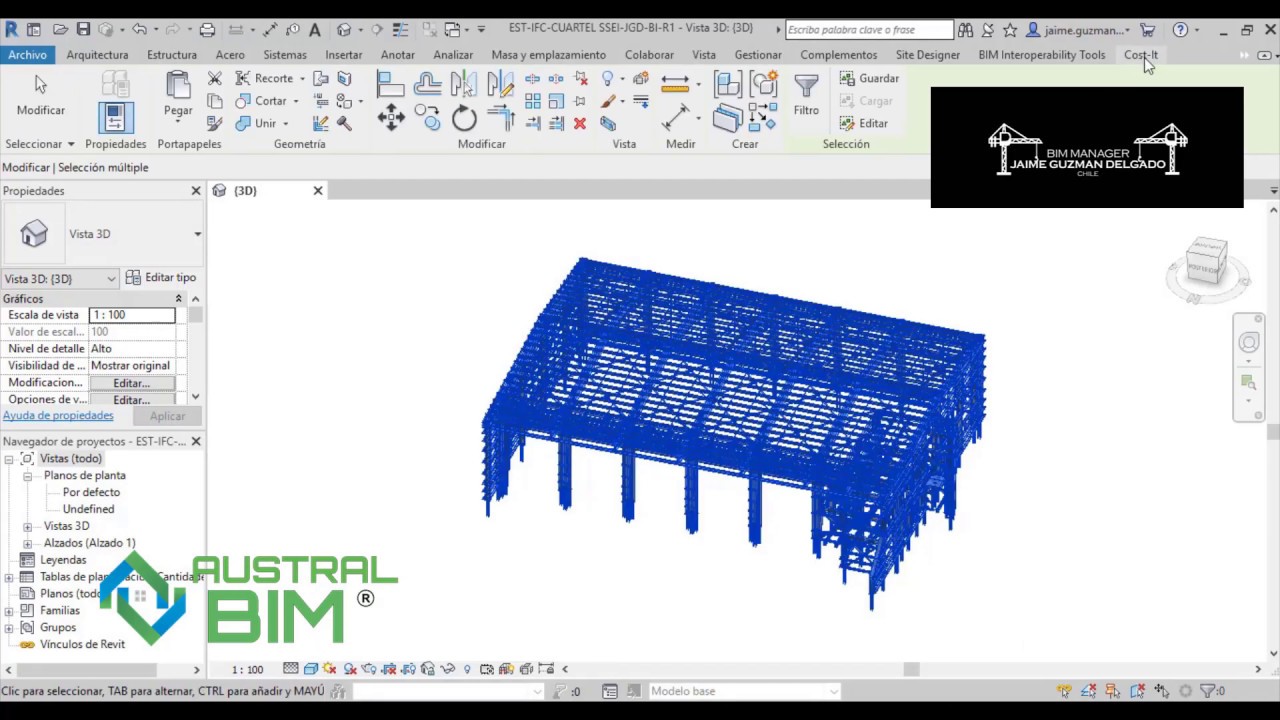The image size is (1280, 720).
Task: Collapse the Planos de planta node
Action: coord(28,476)
